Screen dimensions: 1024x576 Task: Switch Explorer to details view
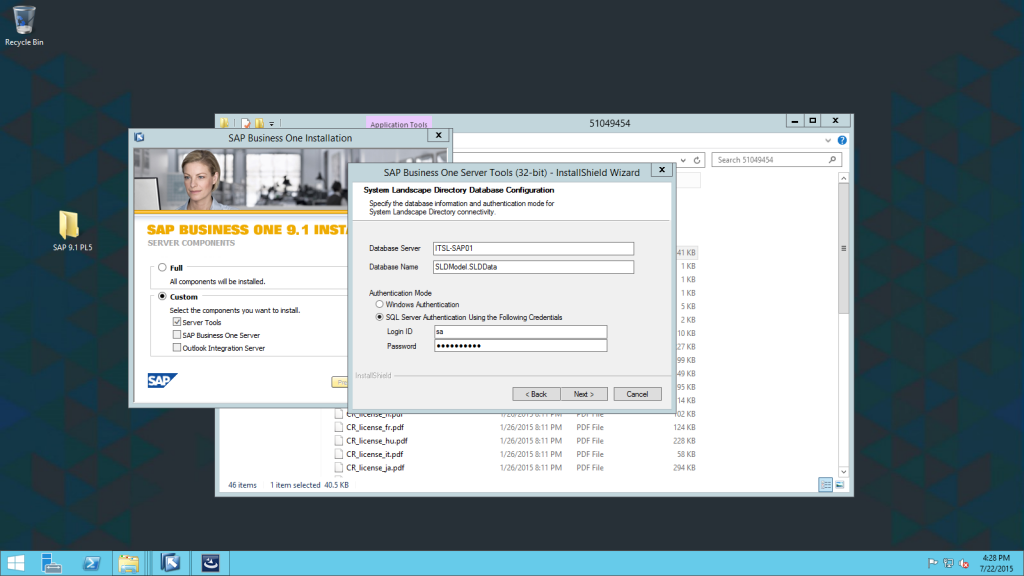825,485
